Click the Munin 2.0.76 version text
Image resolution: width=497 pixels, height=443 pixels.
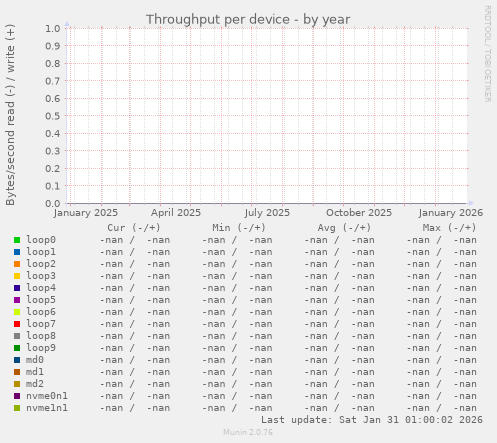pos(248,432)
